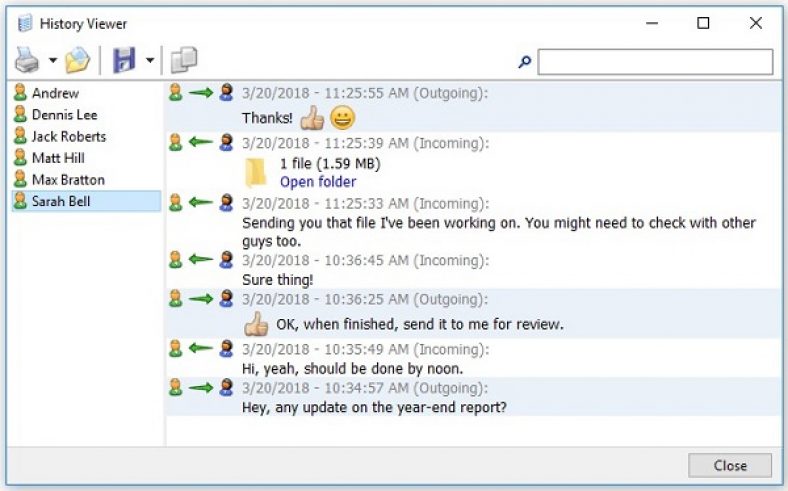Select contact Matt Hill
788x491 pixels.
click(86, 158)
